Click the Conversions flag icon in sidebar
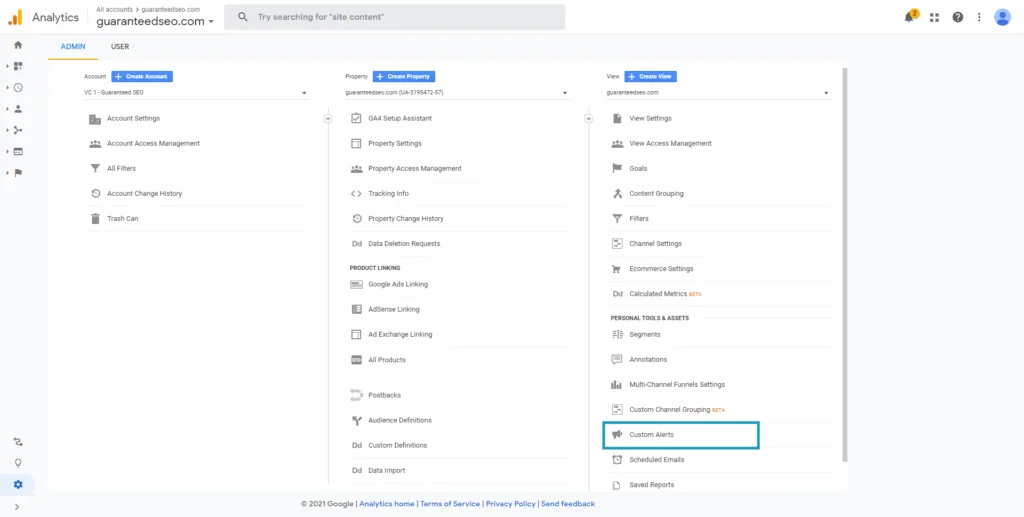The height and width of the screenshot is (517, 1024). click(18, 172)
